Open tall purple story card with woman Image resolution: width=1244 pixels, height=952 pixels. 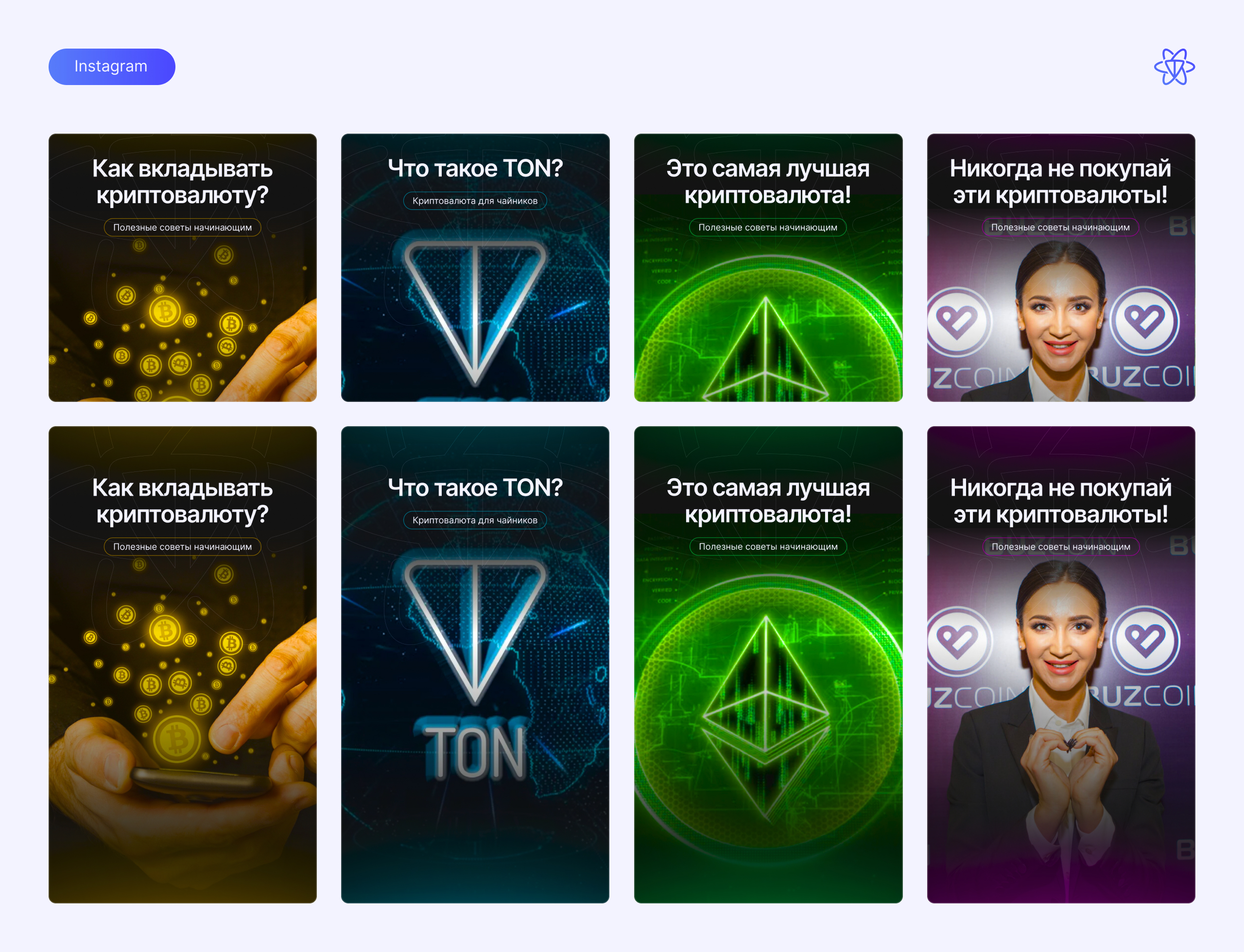(1060, 665)
